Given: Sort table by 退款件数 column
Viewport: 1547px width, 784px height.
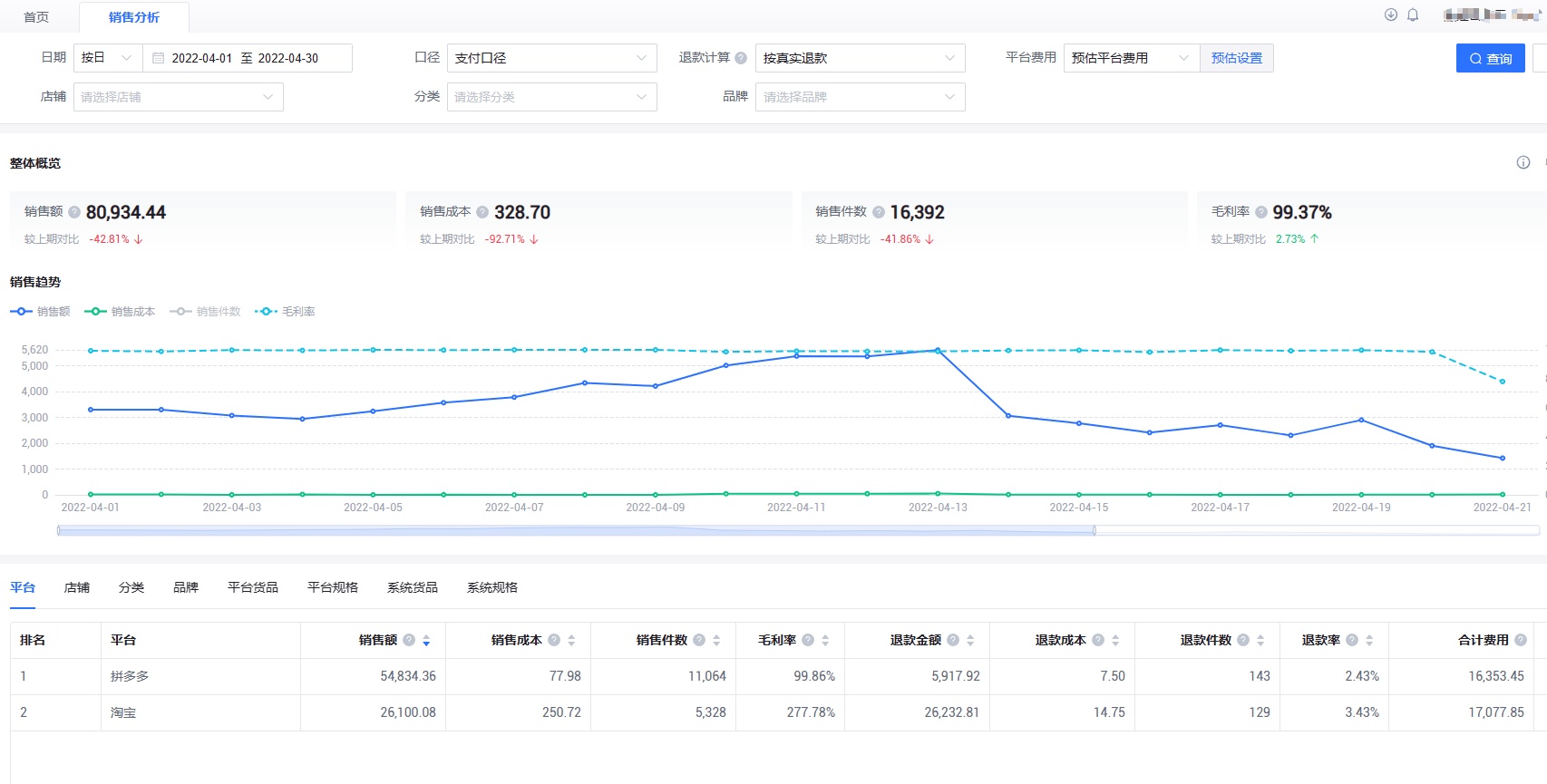Looking at the screenshot, I should 1260,641.
